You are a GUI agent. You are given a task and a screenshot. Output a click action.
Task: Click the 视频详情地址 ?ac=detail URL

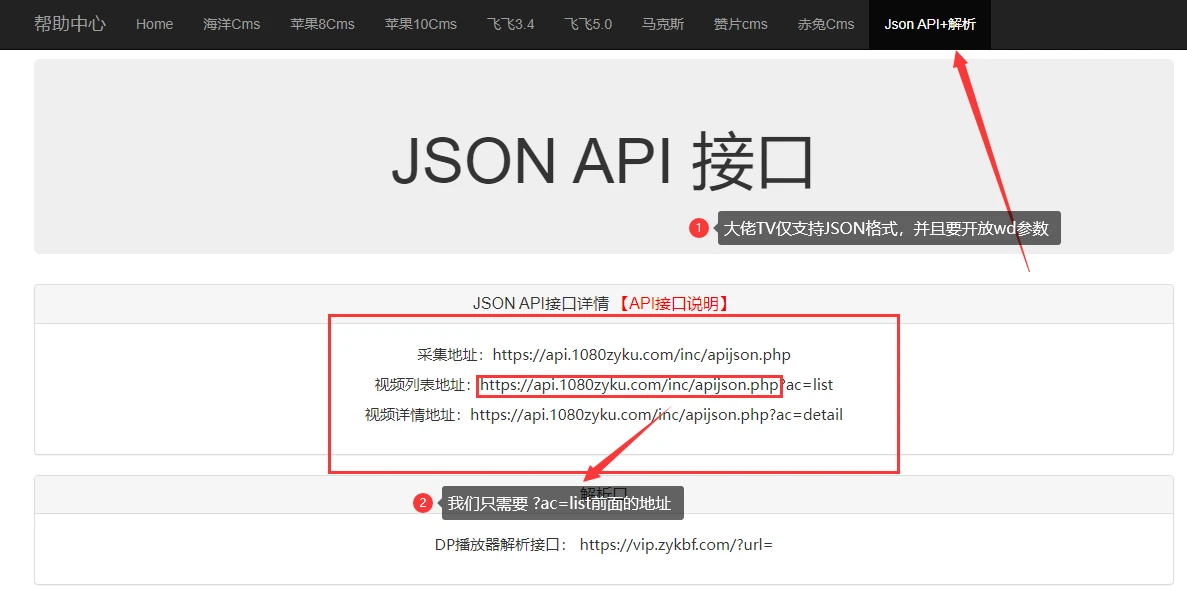click(x=656, y=415)
